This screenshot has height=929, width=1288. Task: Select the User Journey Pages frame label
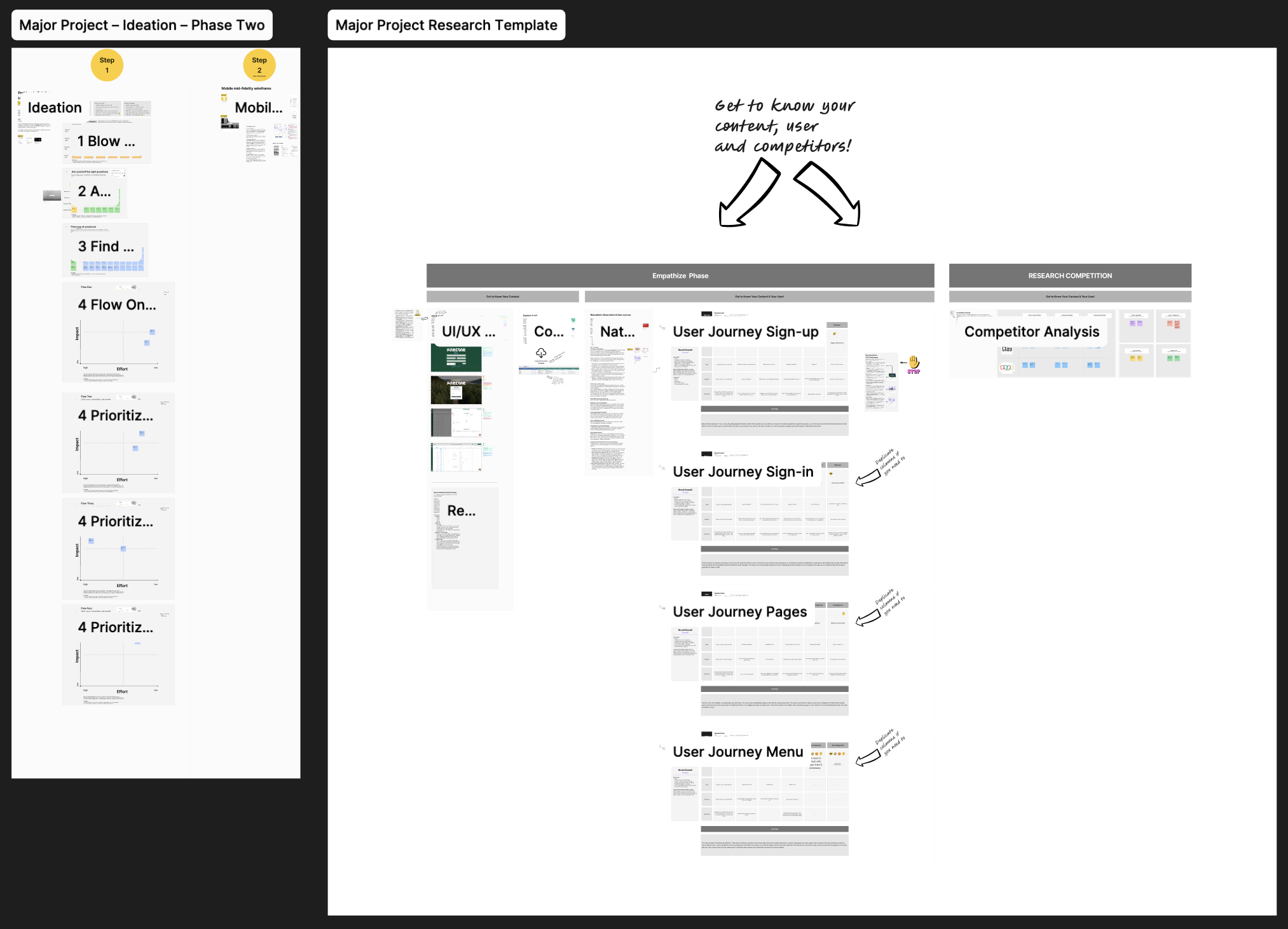pyautogui.click(x=739, y=612)
